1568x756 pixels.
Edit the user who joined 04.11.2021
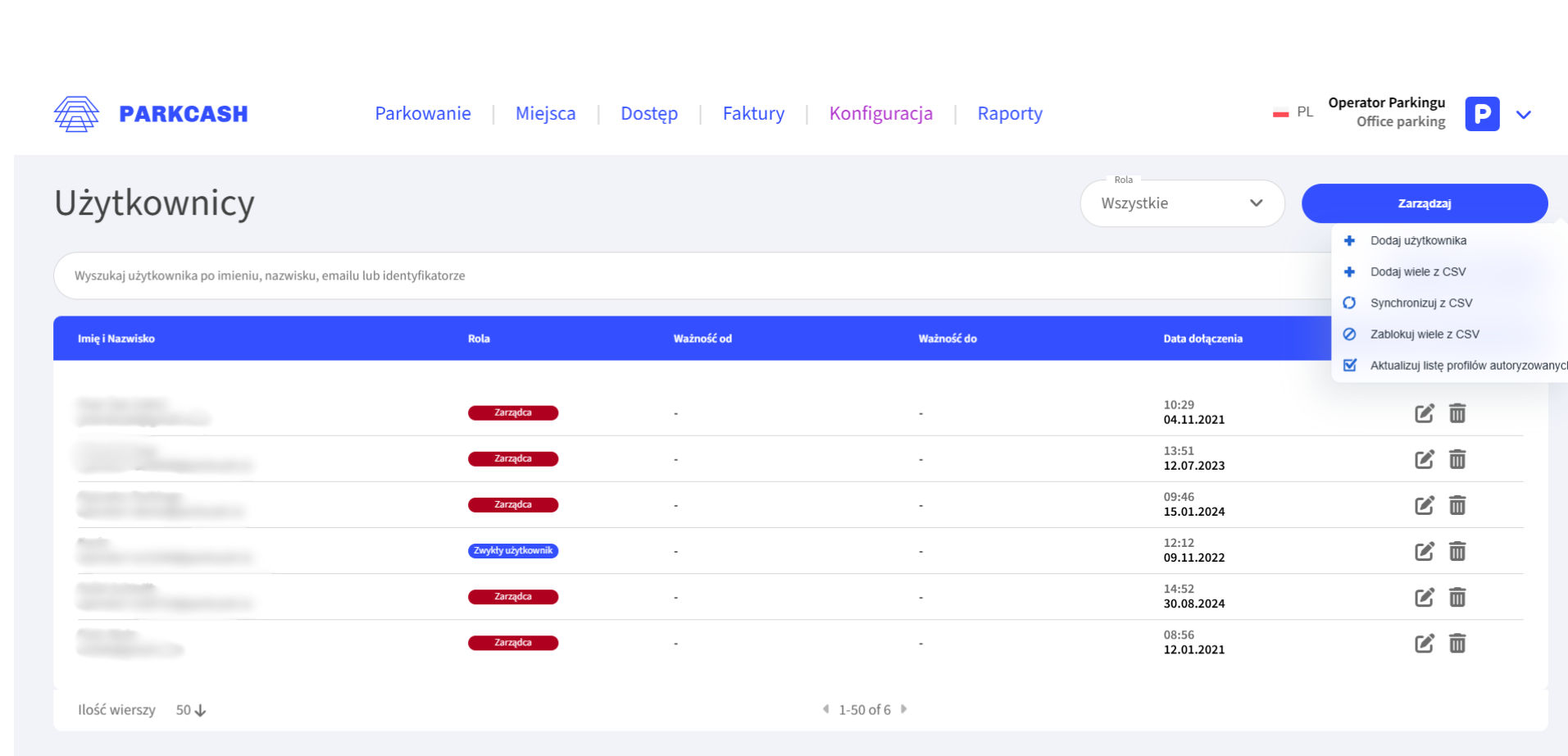click(x=1424, y=413)
